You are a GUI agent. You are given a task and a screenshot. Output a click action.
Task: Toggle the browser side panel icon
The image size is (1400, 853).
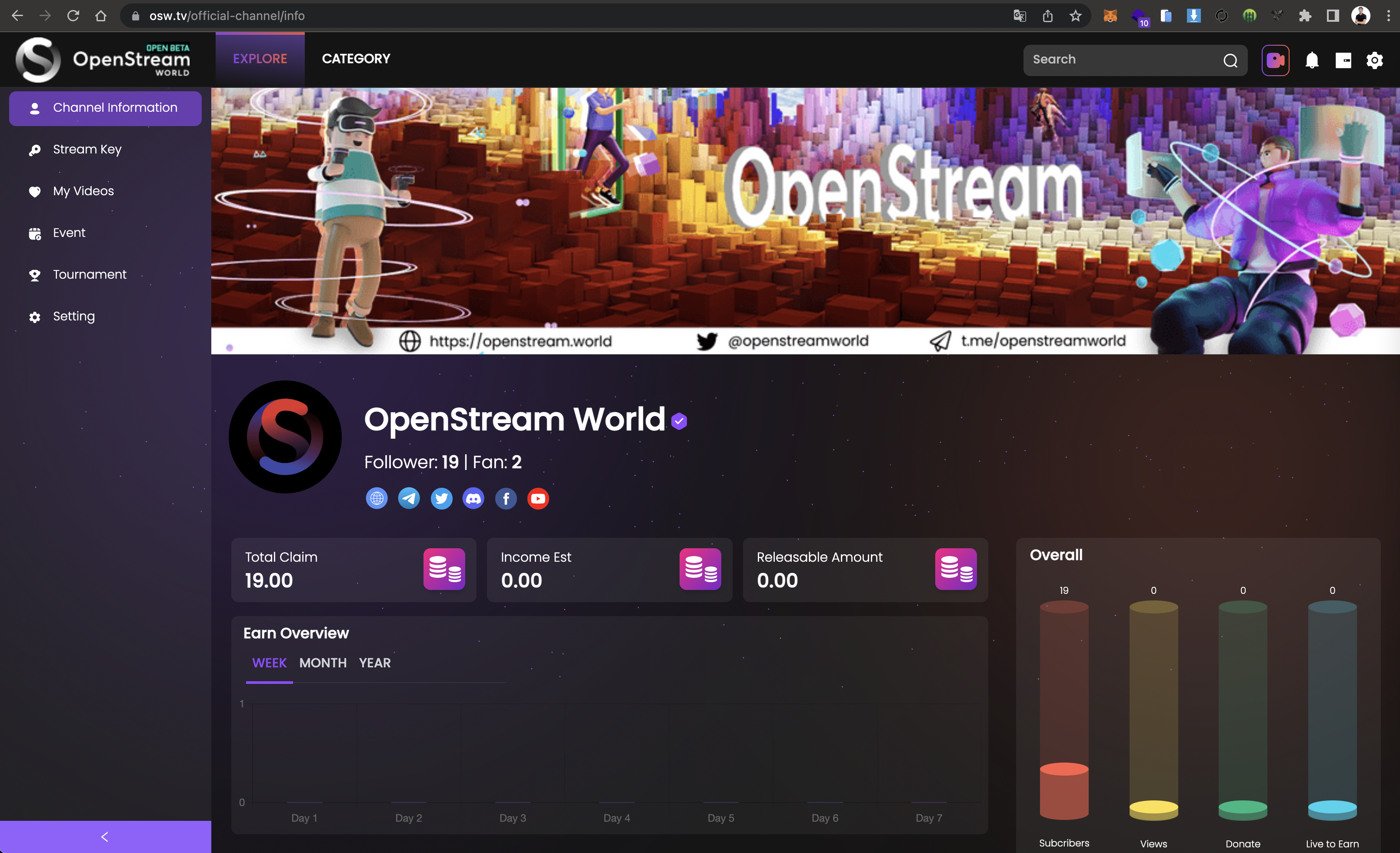(x=1332, y=16)
